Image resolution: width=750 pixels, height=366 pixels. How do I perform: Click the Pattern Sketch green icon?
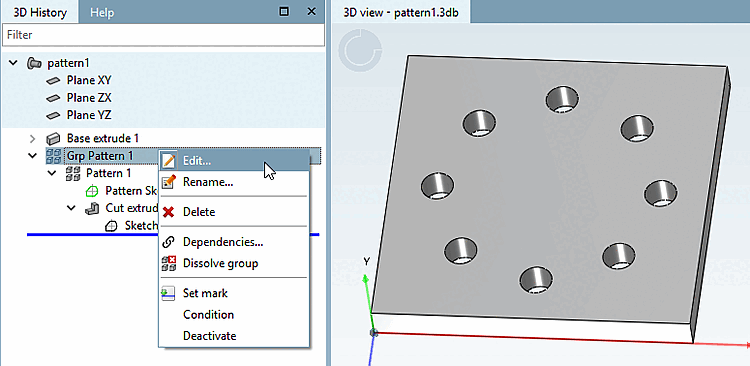tap(91, 191)
